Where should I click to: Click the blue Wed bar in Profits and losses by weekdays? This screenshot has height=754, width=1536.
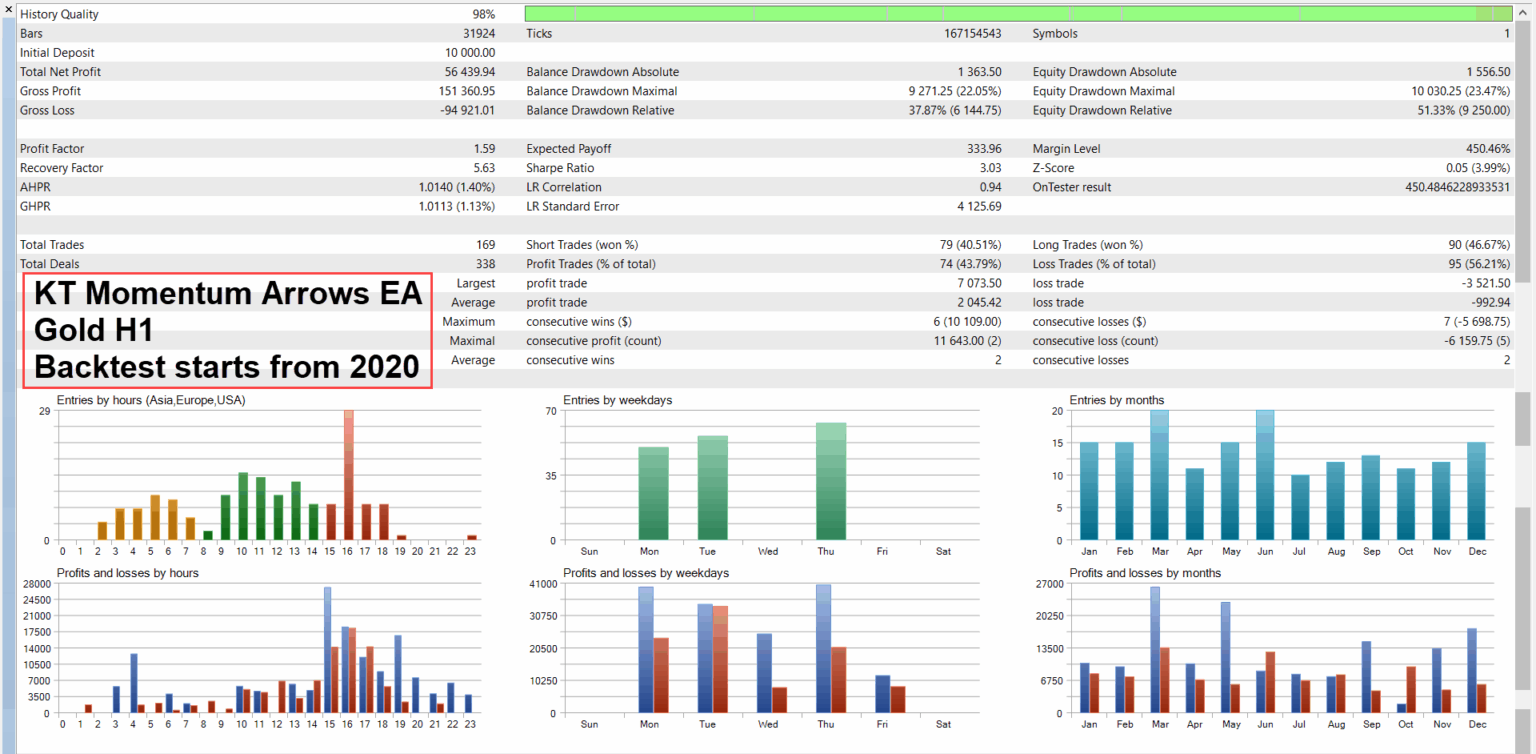(765, 673)
